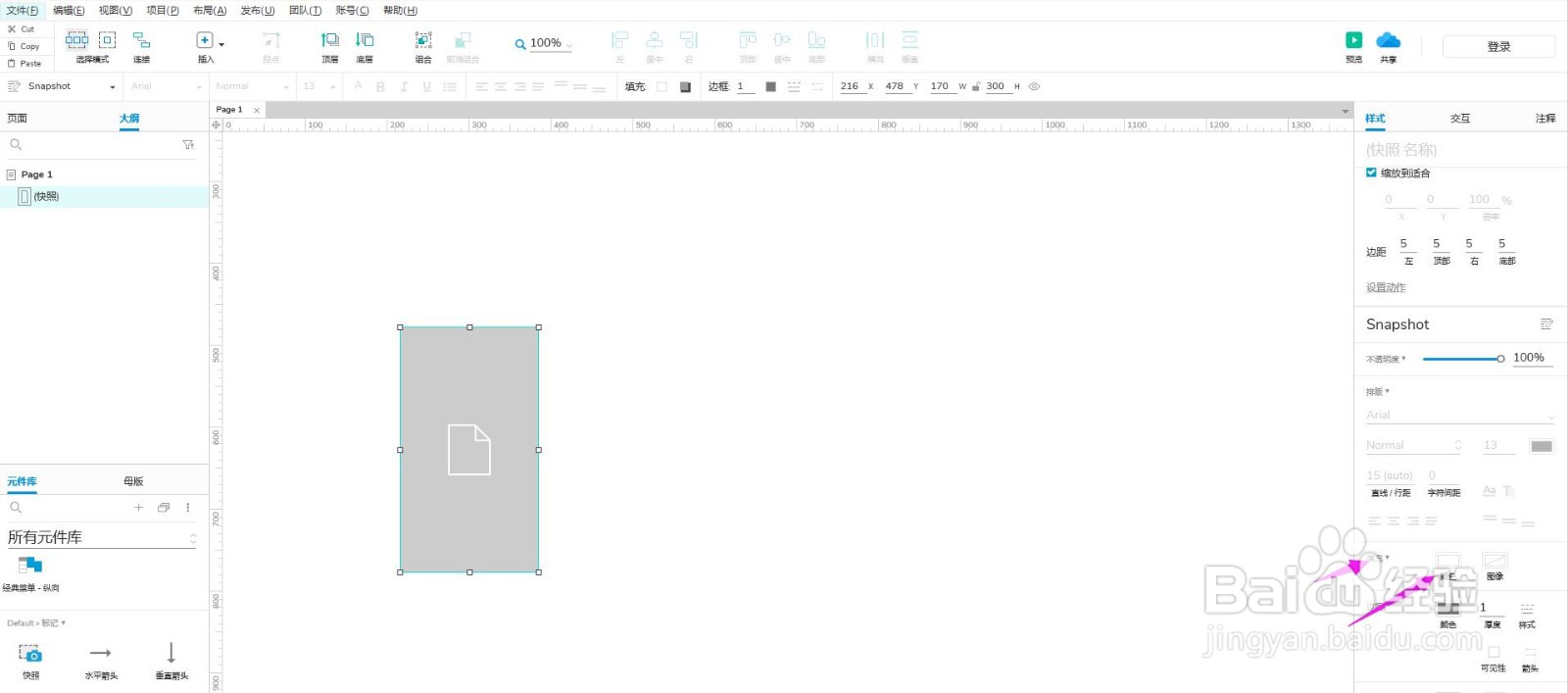Click the bullet list icon

pyautogui.click(x=450, y=87)
